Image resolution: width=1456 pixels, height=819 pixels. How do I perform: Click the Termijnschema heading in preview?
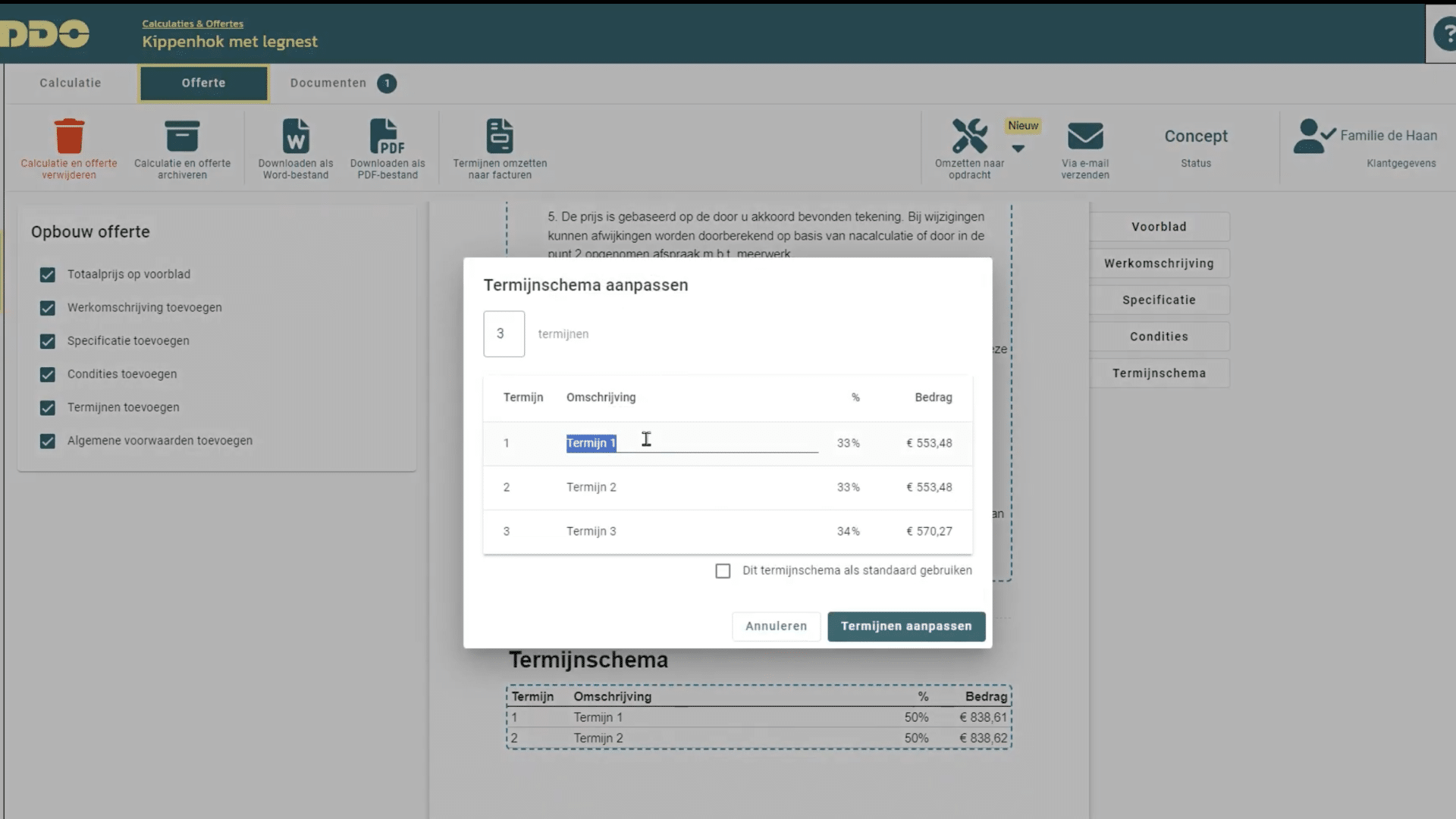(588, 660)
